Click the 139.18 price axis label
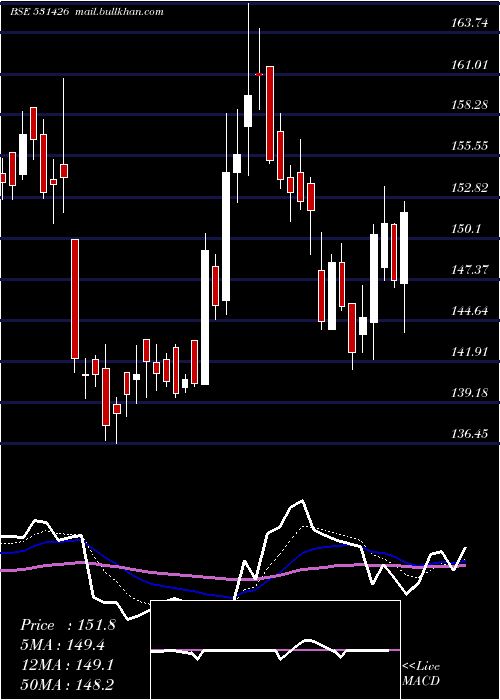The image size is (500, 700). 469,393
